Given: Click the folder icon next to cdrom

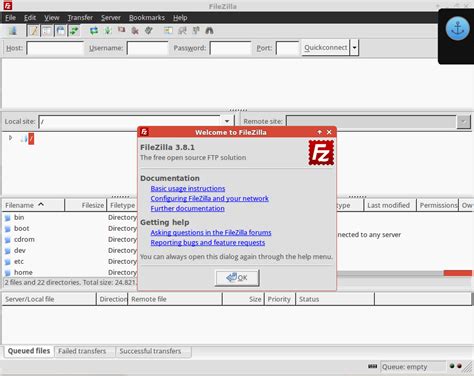Looking at the screenshot, I should (8, 240).
